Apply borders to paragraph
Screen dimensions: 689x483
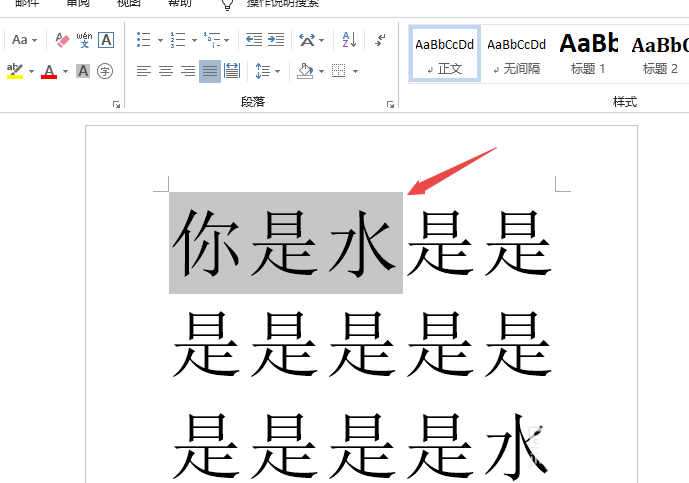point(338,71)
